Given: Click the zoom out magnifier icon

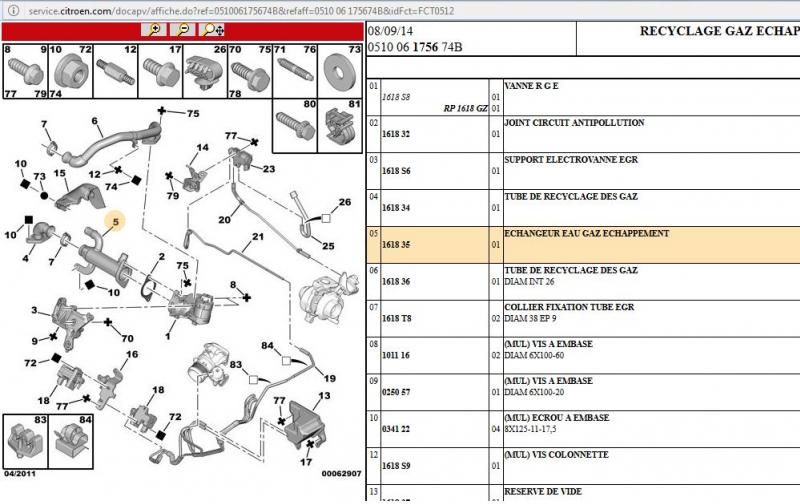Looking at the screenshot, I should (x=183, y=30).
